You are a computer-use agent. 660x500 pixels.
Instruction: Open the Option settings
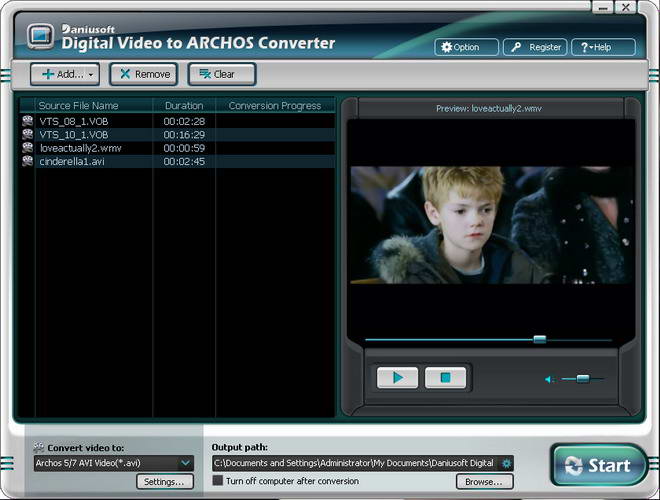click(x=466, y=47)
